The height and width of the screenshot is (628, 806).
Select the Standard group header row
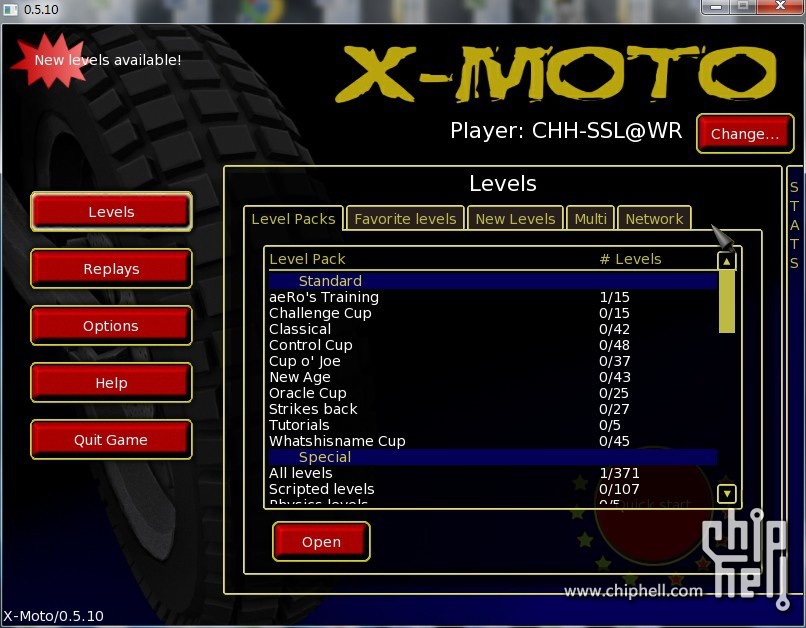coord(492,281)
